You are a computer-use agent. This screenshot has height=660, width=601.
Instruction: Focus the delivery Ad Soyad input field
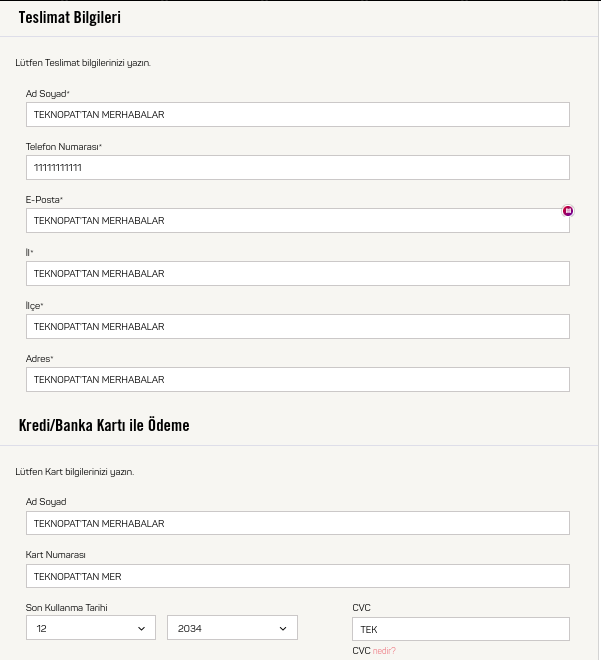point(298,114)
